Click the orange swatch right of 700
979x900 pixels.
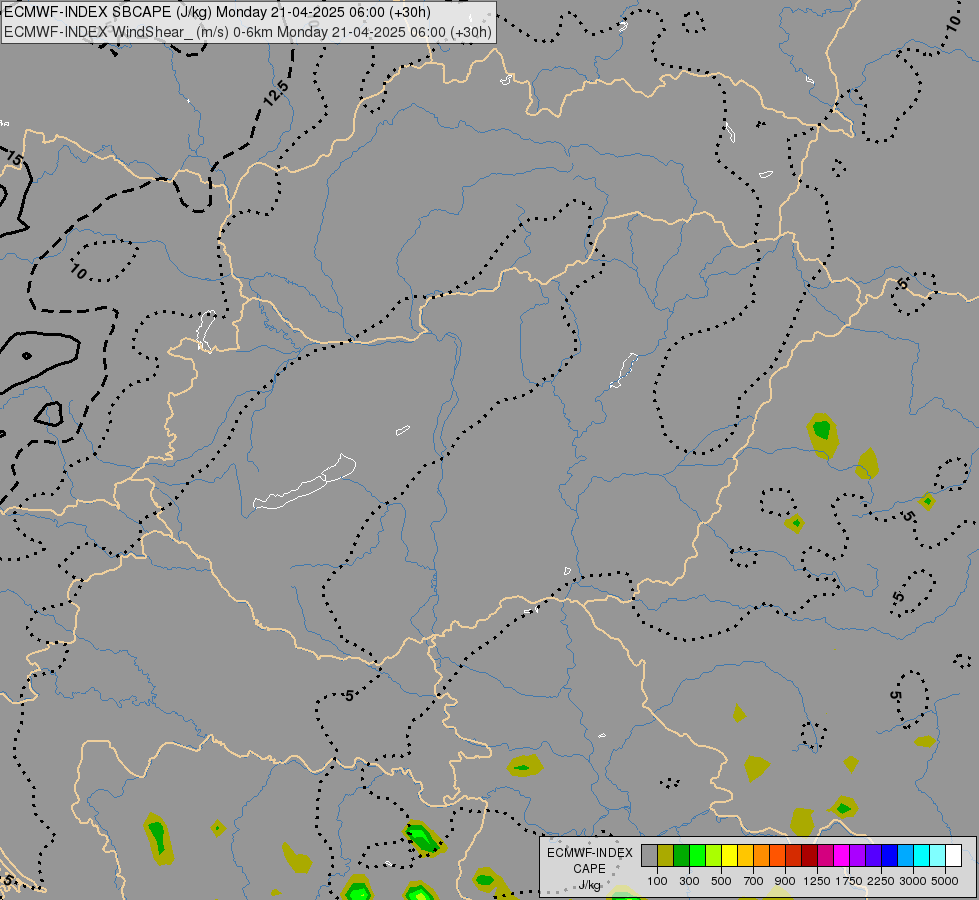point(761,856)
